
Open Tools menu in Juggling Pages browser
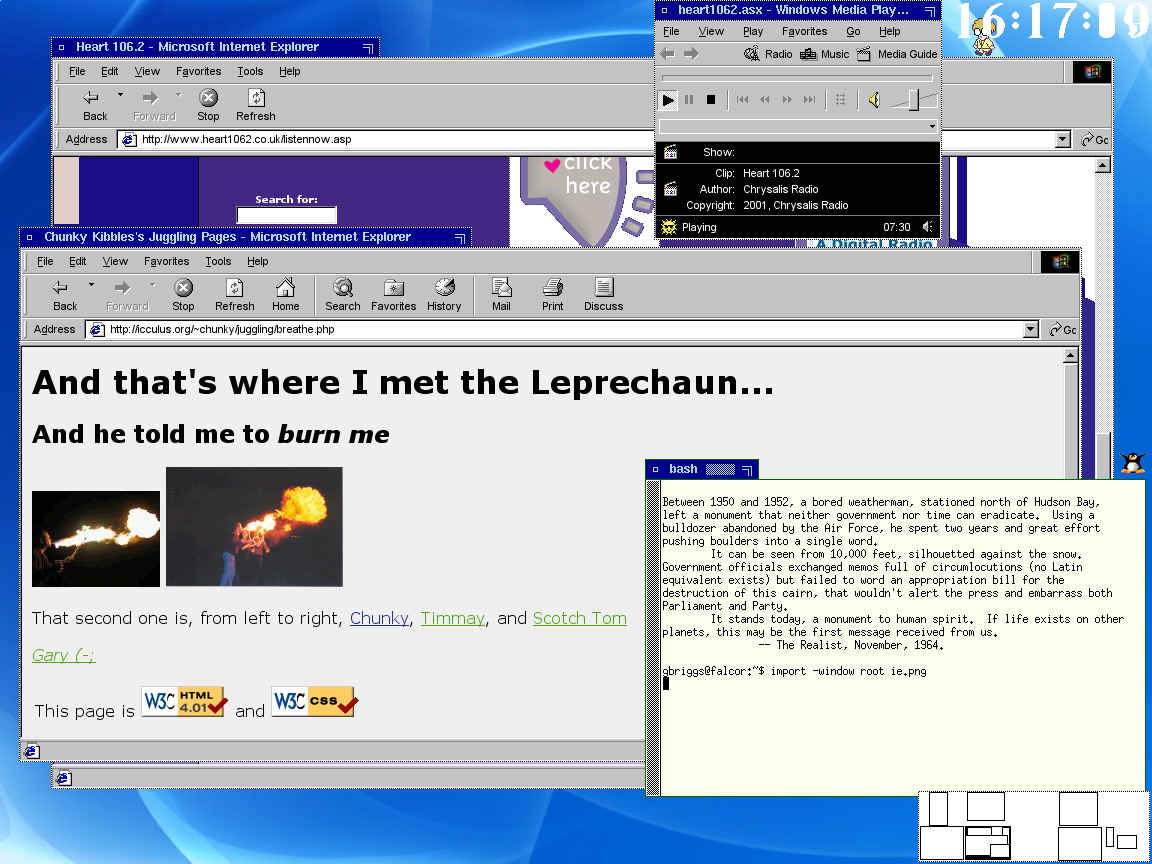pos(218,261)
